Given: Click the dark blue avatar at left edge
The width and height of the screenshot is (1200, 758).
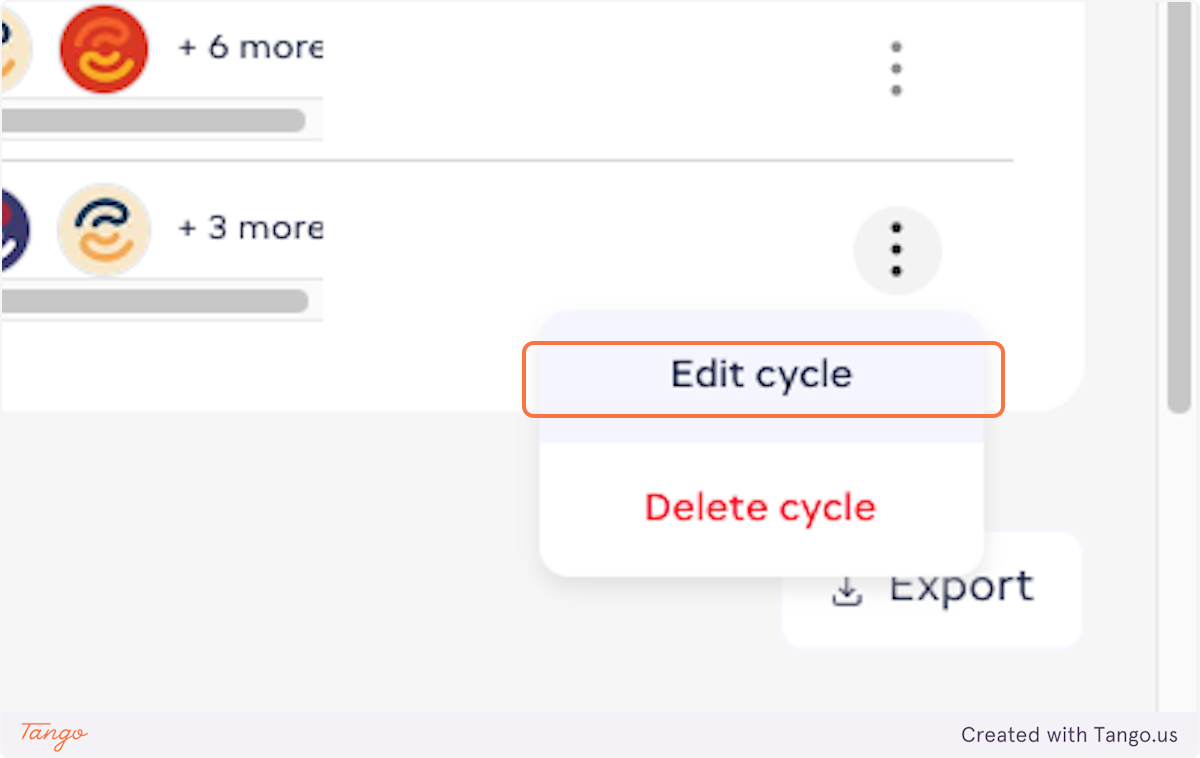Looking at the screenshot, I should (x=12, y=230).
